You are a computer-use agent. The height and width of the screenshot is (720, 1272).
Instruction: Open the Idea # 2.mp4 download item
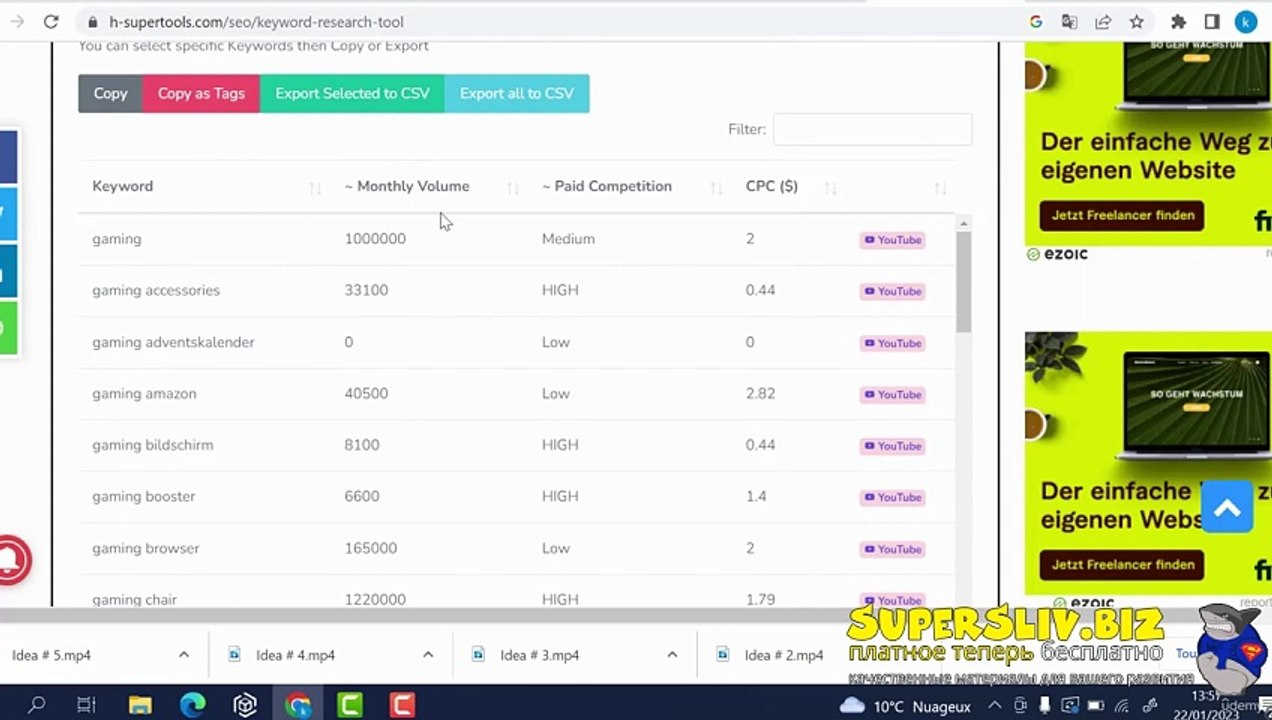(784, 655)
